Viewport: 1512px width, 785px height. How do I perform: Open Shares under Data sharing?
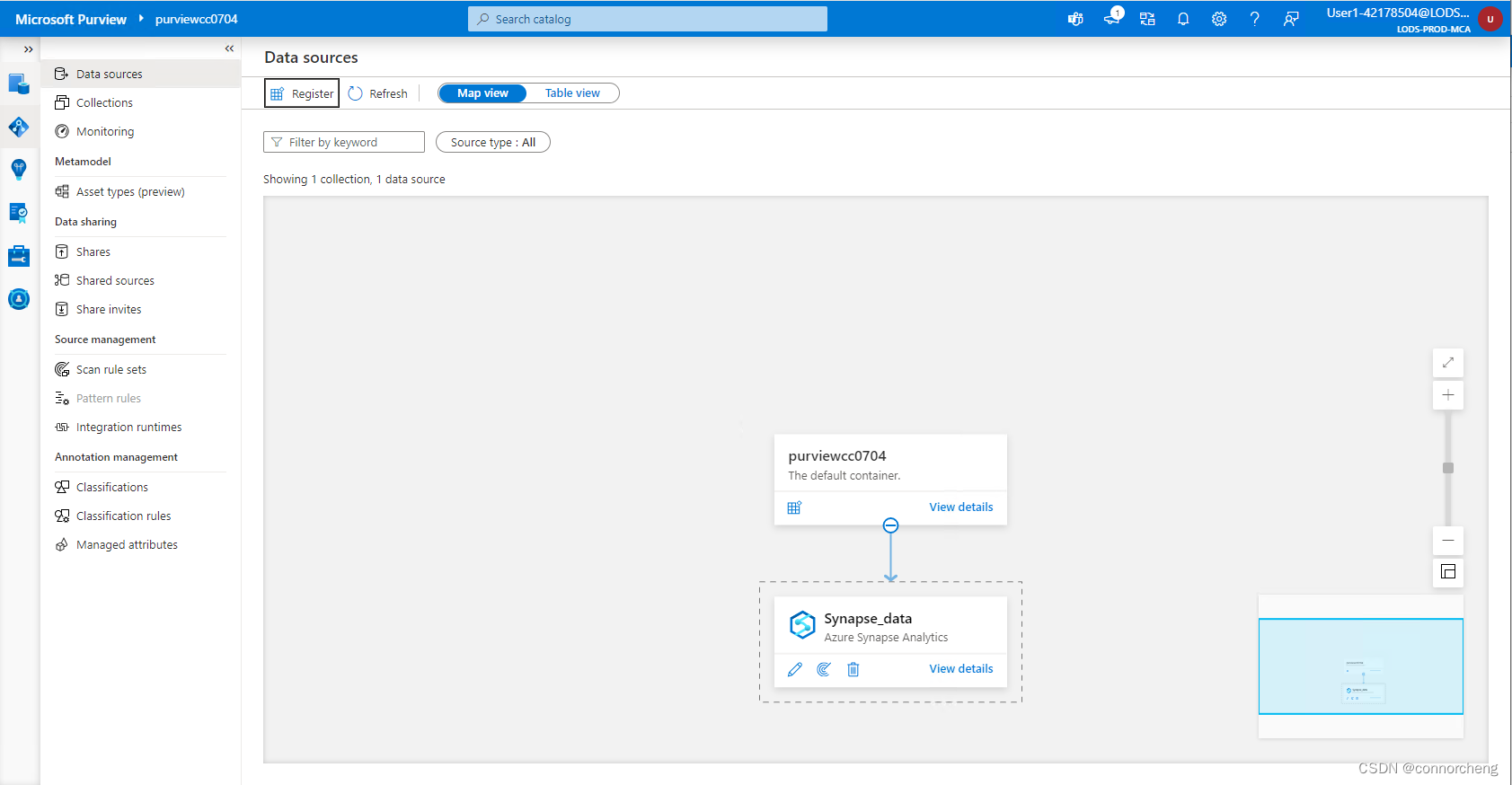tap(141, 251)
